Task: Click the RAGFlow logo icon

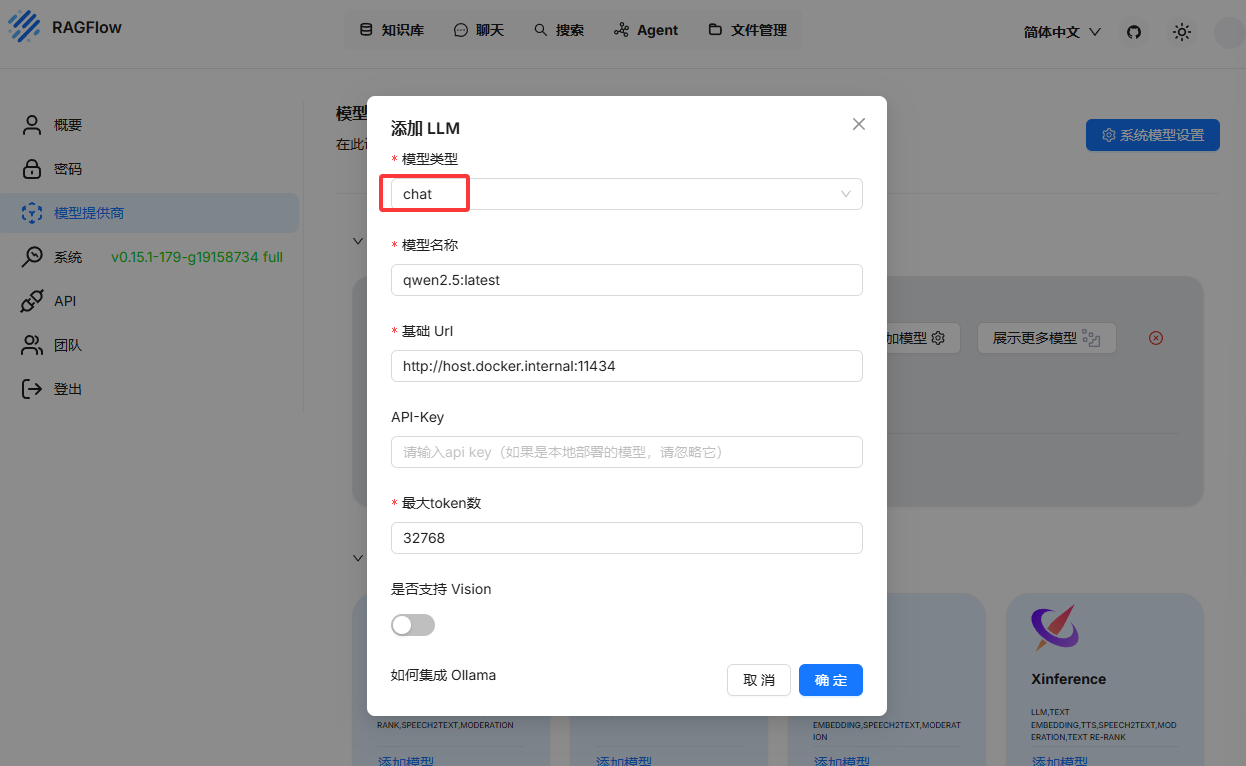Action: click(25, 27)
